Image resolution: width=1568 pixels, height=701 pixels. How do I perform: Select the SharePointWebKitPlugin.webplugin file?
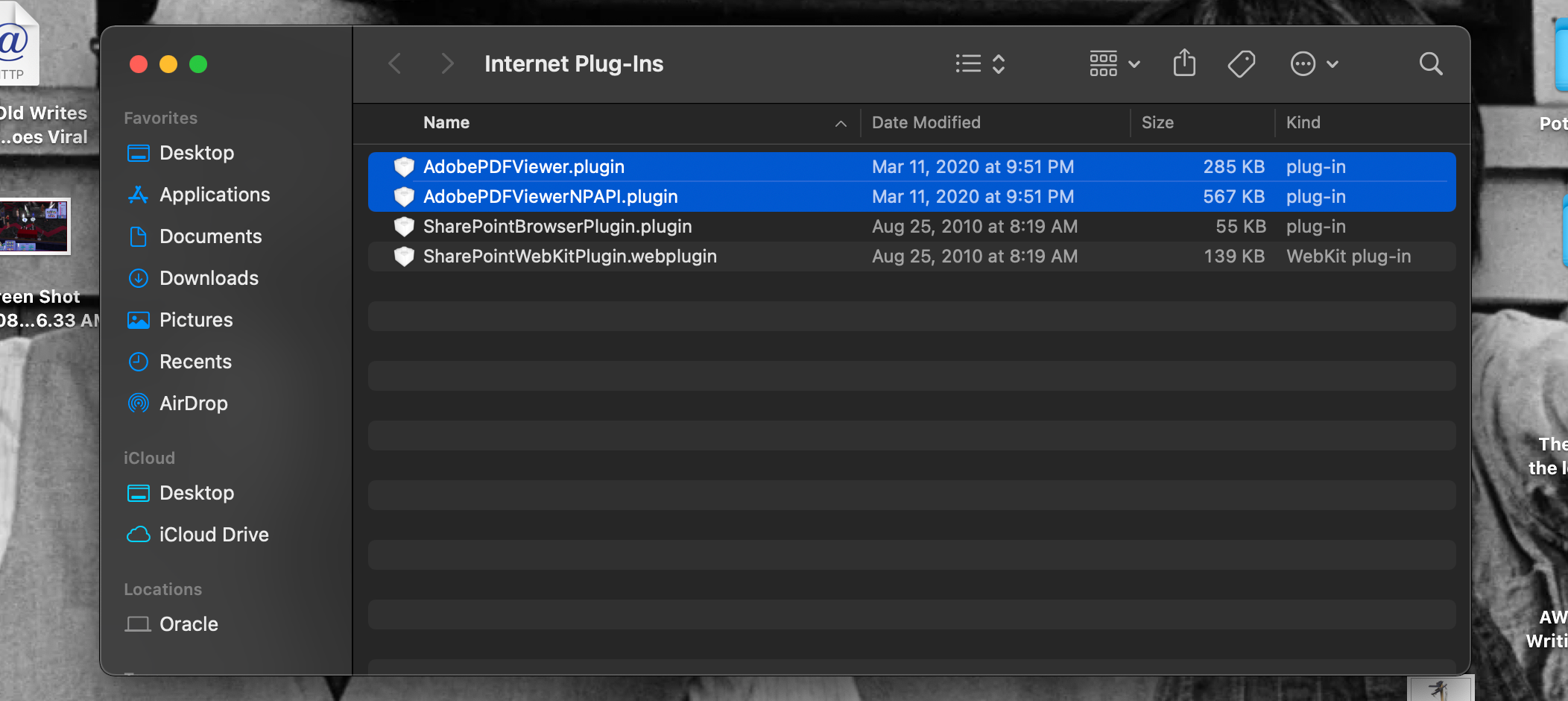(x=569, y=256)
